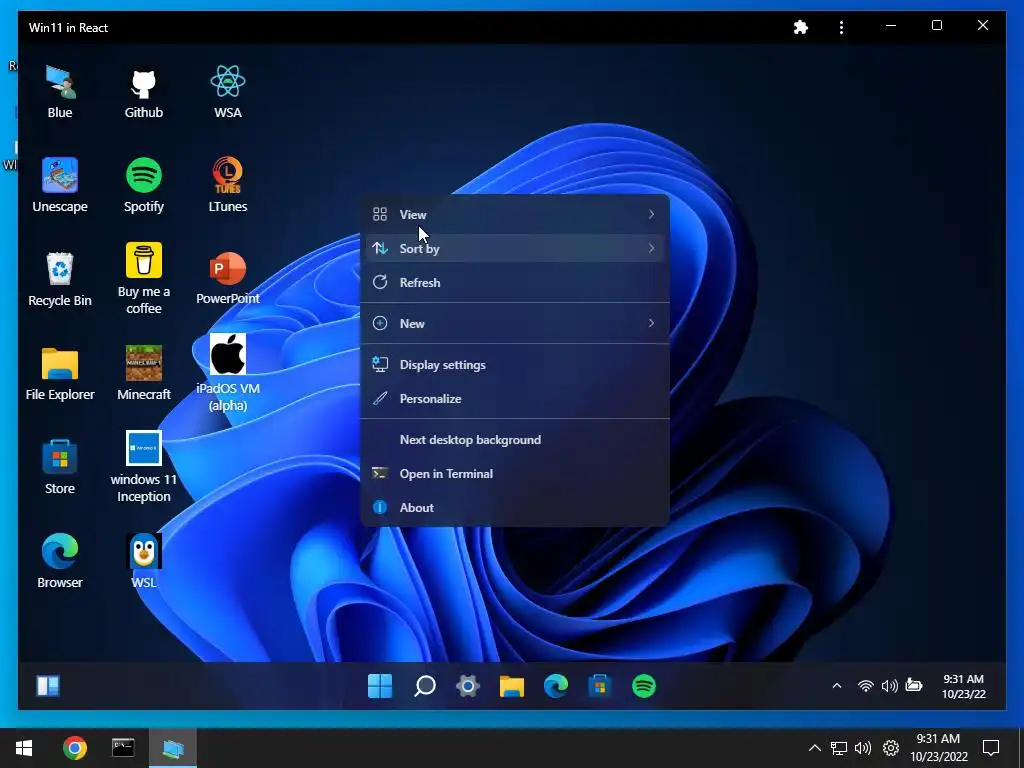This screenshot has height=768, width=1024.
Task: Open the host Windows Start button
Action: click(24, 748)
